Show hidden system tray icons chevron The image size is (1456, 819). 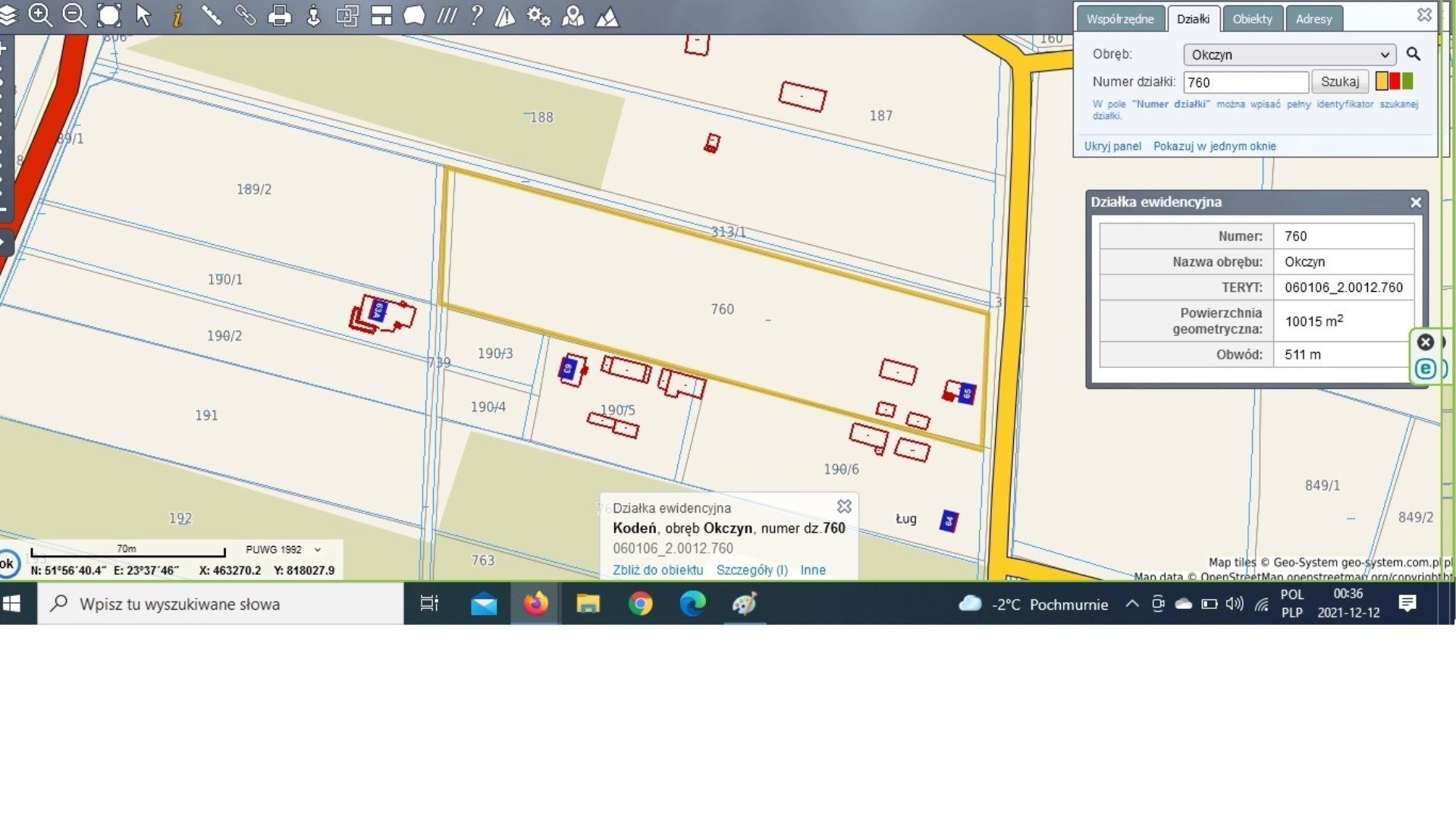coord(1131,604)
